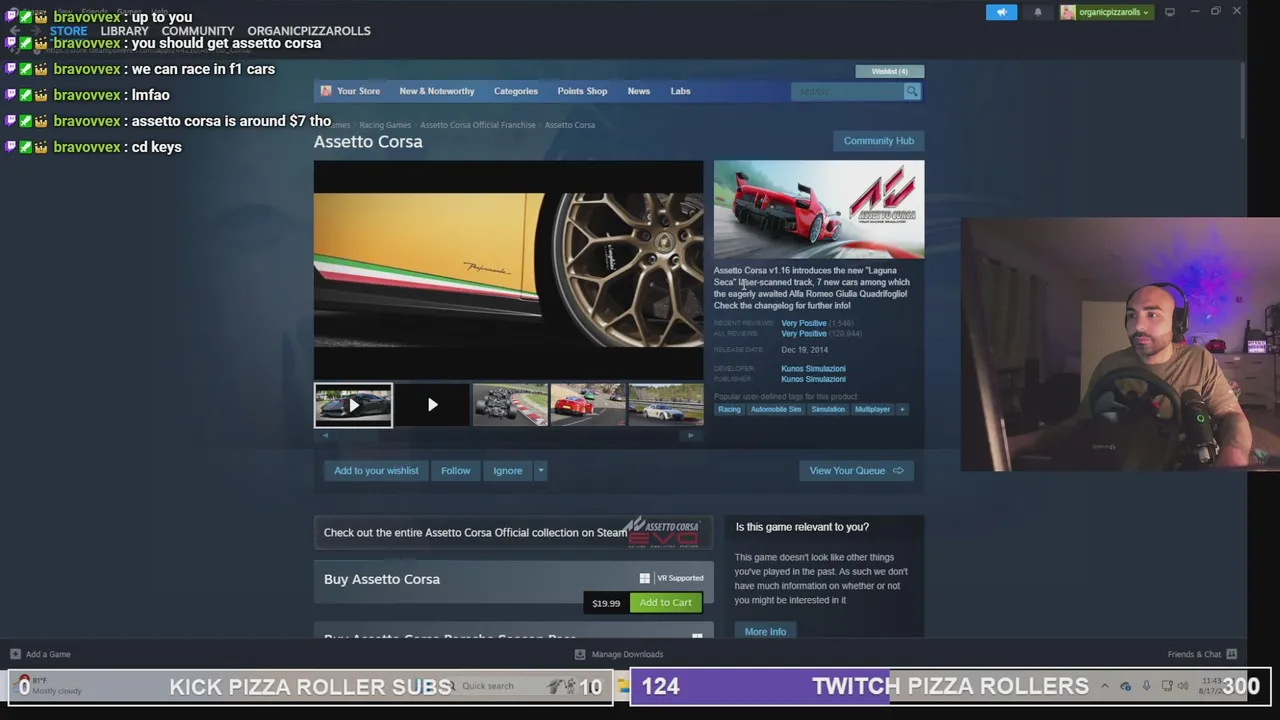This screenshot has width=1280, height=720.
Task: Click the Assetto Corsa capsule image
Action: point(819,209)
